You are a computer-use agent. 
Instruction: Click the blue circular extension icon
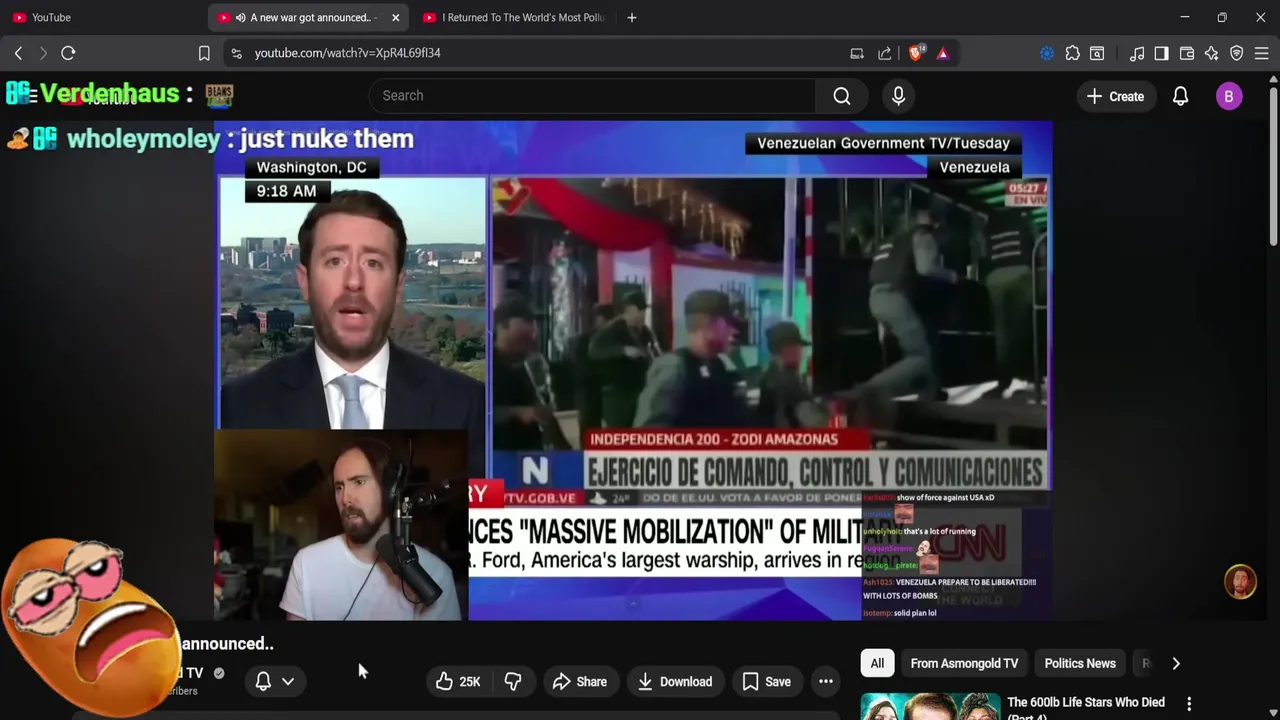click(x=1047, y=53)
